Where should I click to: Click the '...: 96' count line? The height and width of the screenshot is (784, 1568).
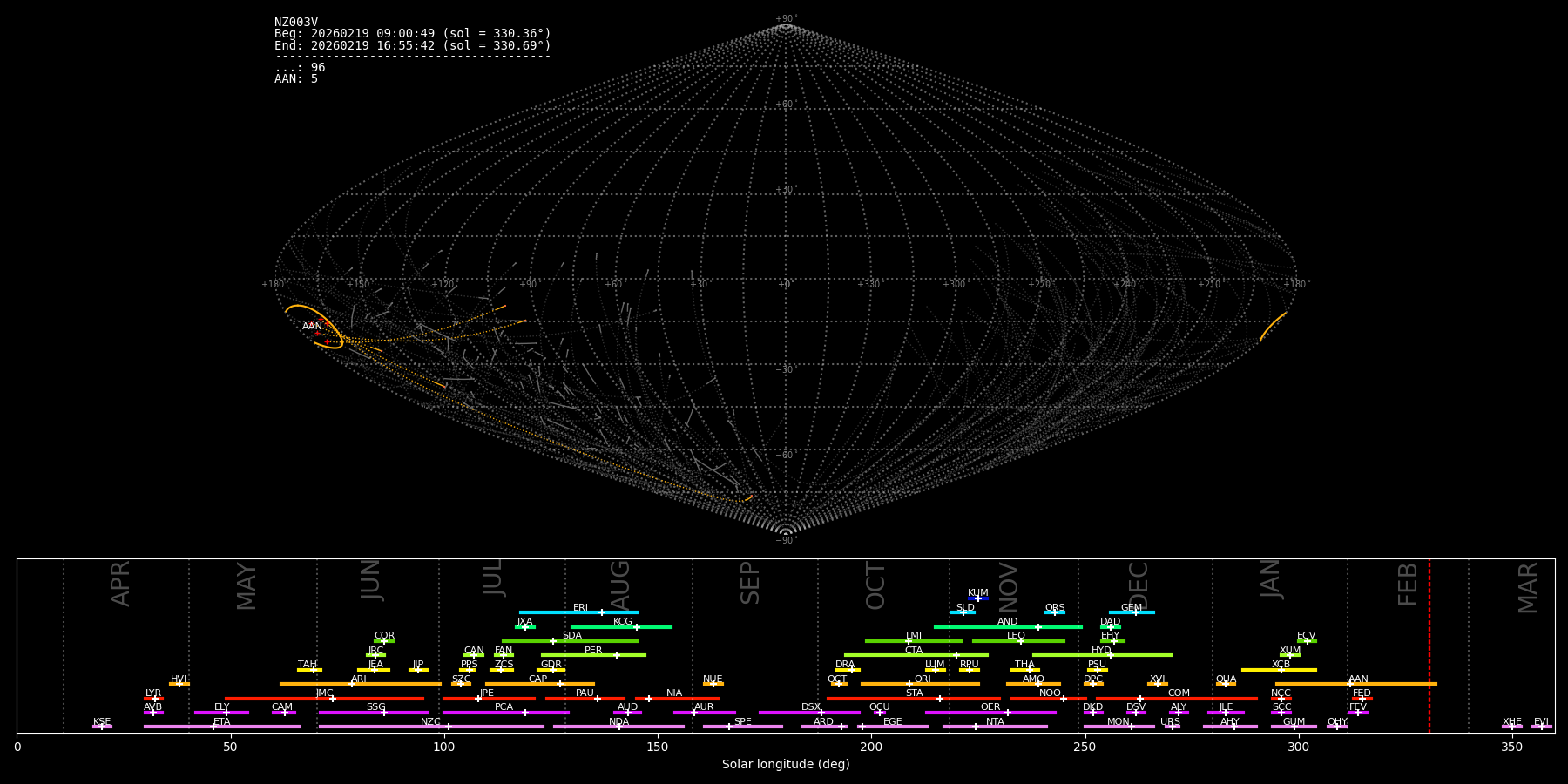pyautogui.click(x=300, y=68)
